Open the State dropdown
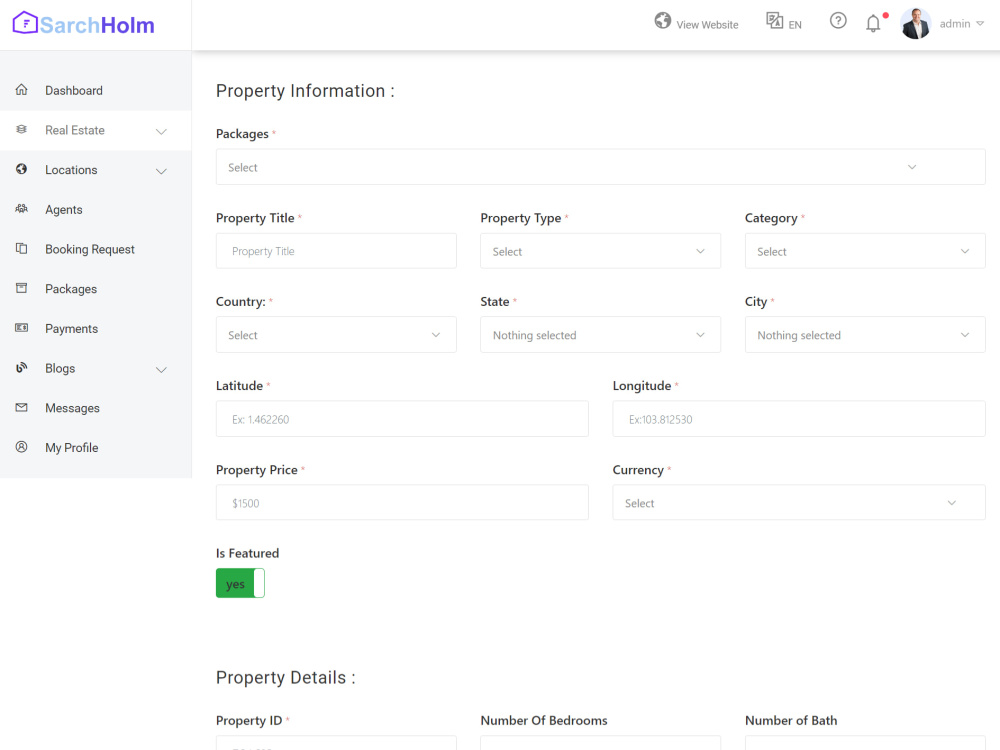The image size is (1000, 750). click(601, 335)
